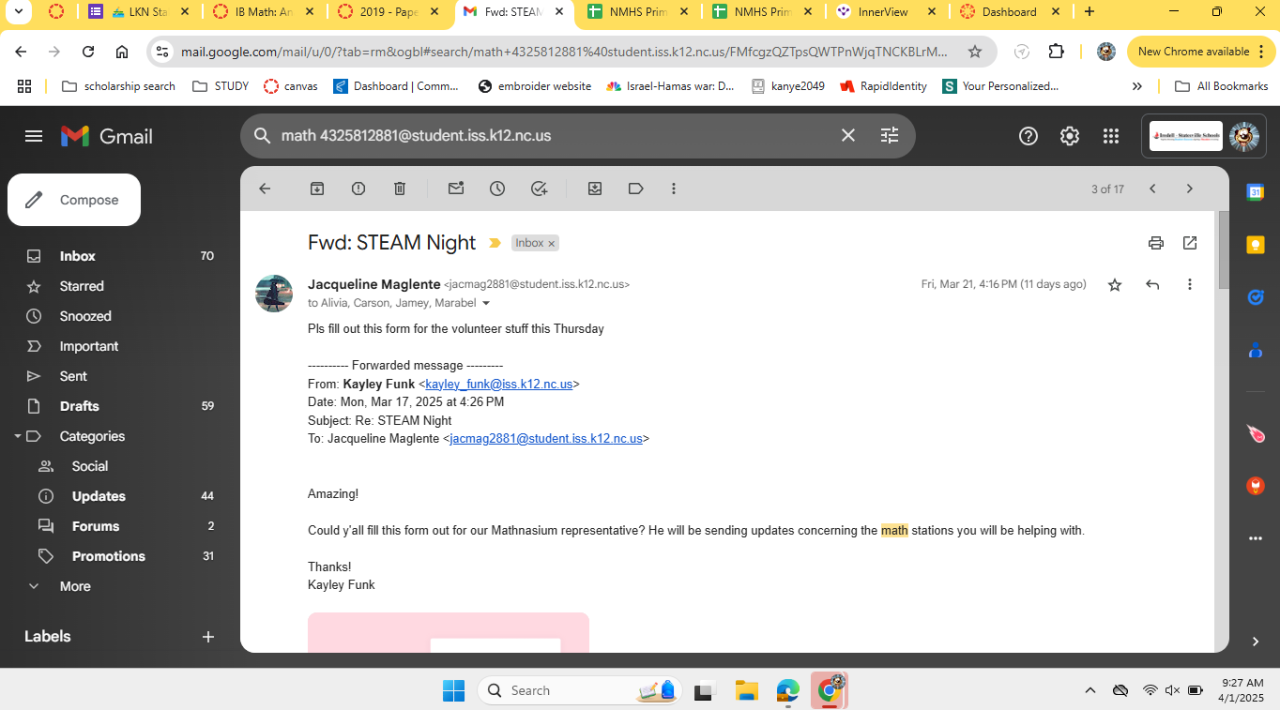Compose a new email
This screenshot has height=710, width=1280.
pyautogui.click(x=74, y=200)
